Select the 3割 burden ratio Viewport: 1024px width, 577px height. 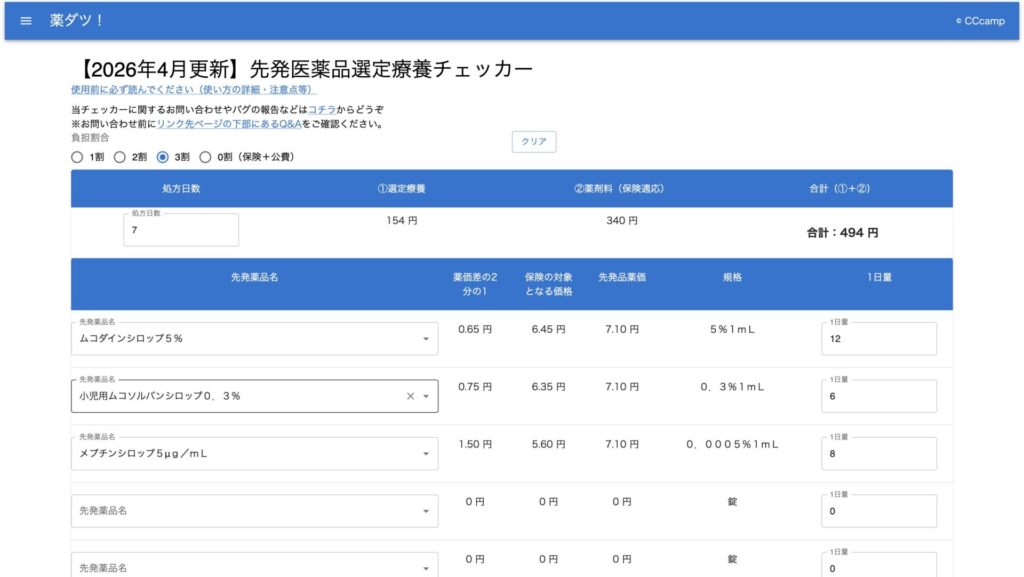(x=163, y=157)
